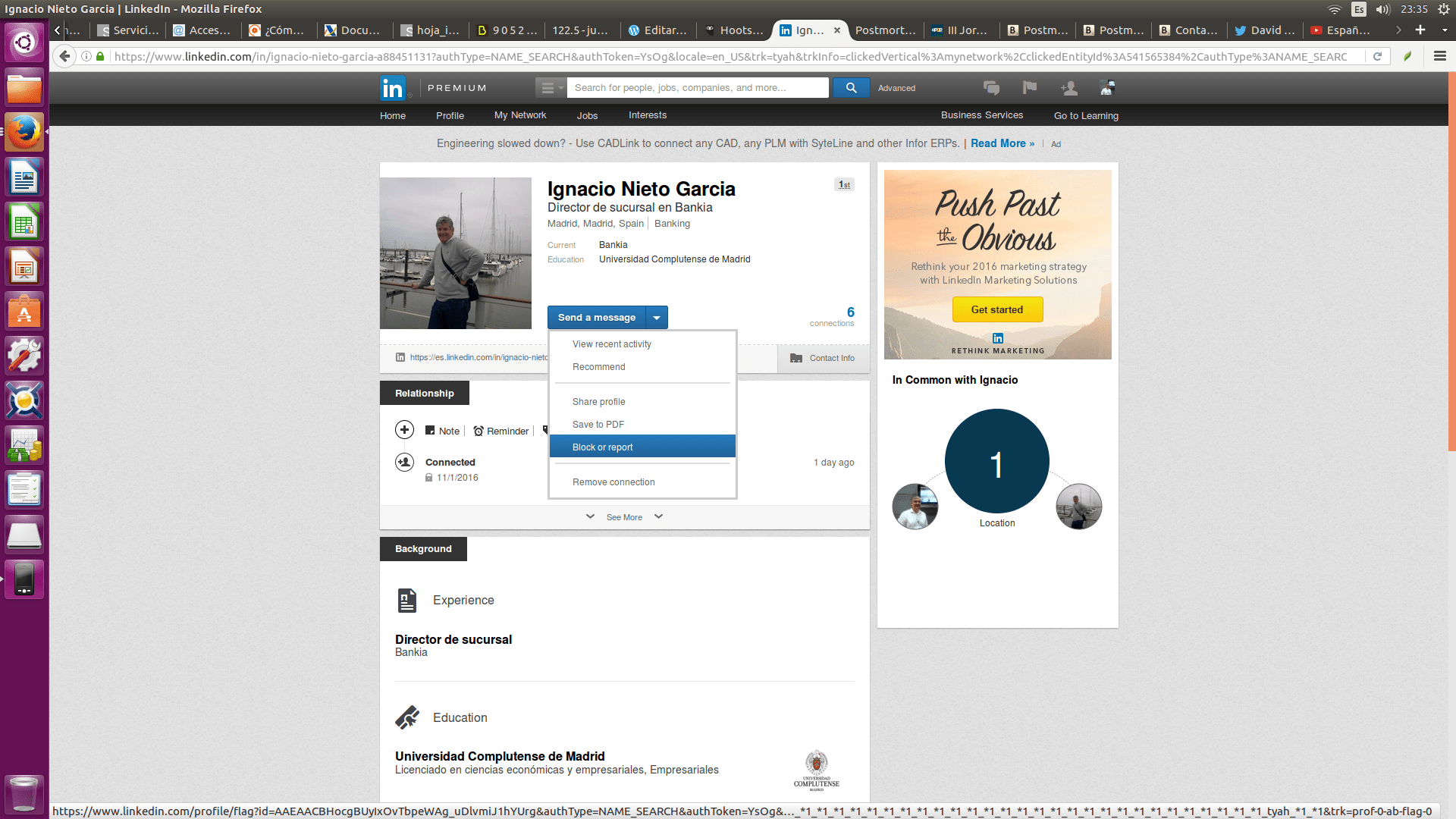
Task: Open search category dropdown beside search box
Action: (551, 88)
